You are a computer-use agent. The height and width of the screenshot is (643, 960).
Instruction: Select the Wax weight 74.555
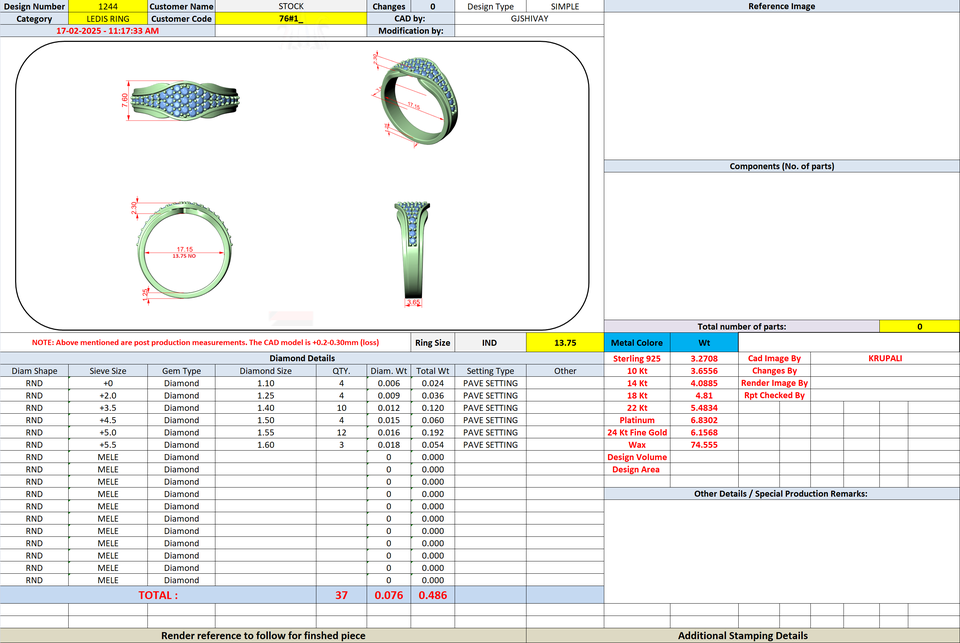(704, 445)
